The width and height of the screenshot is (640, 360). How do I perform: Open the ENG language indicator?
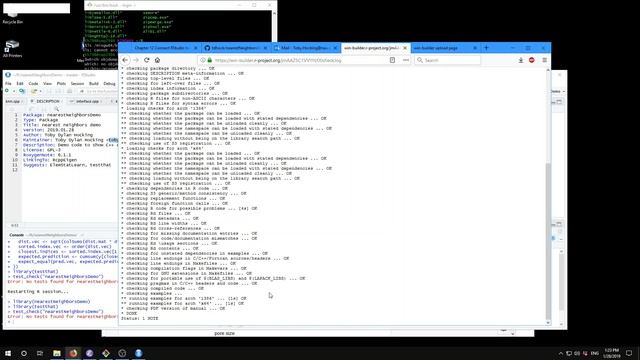(595, 353)
